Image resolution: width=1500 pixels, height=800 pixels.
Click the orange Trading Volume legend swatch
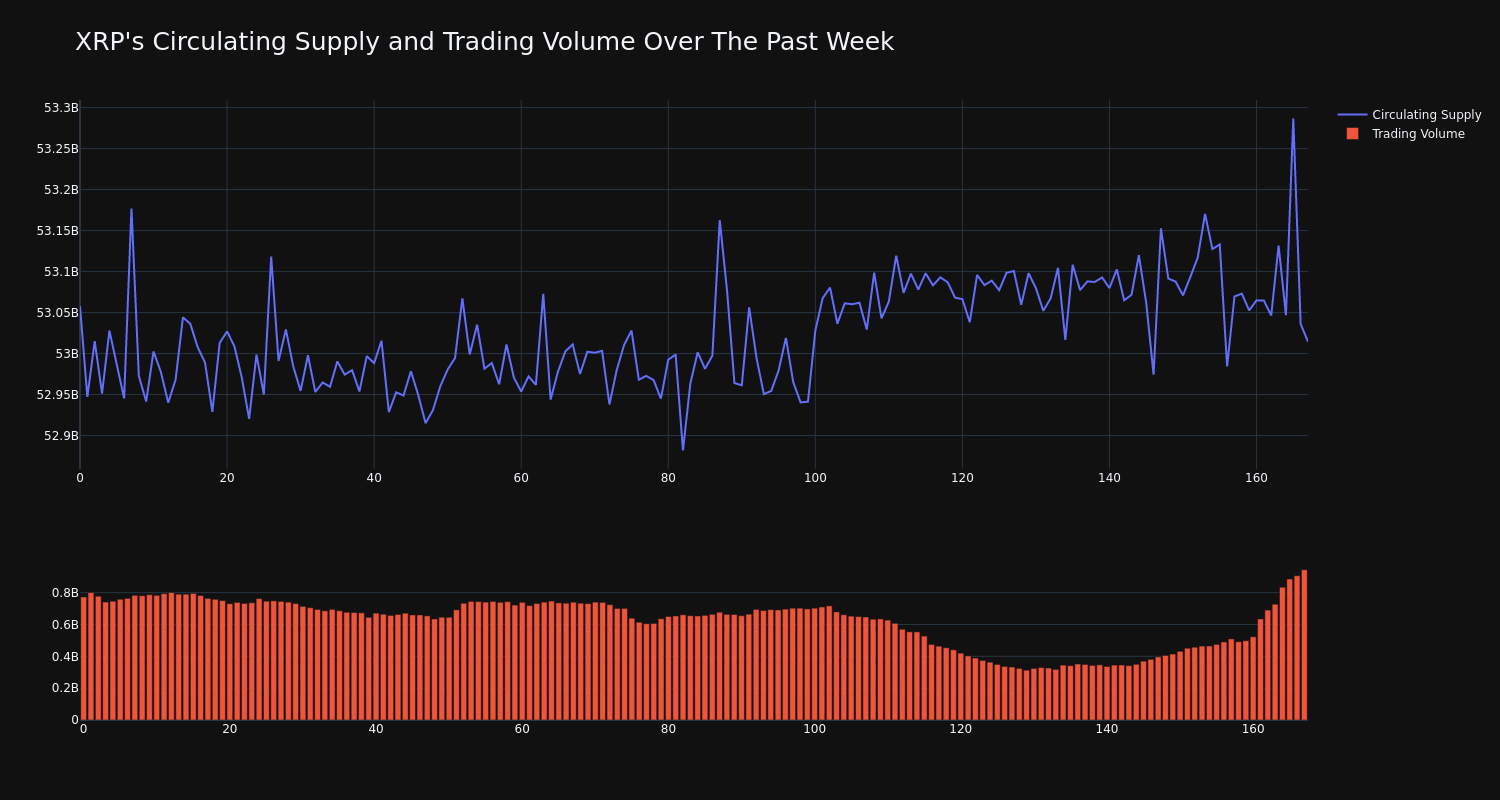(x=1352, y=134)
